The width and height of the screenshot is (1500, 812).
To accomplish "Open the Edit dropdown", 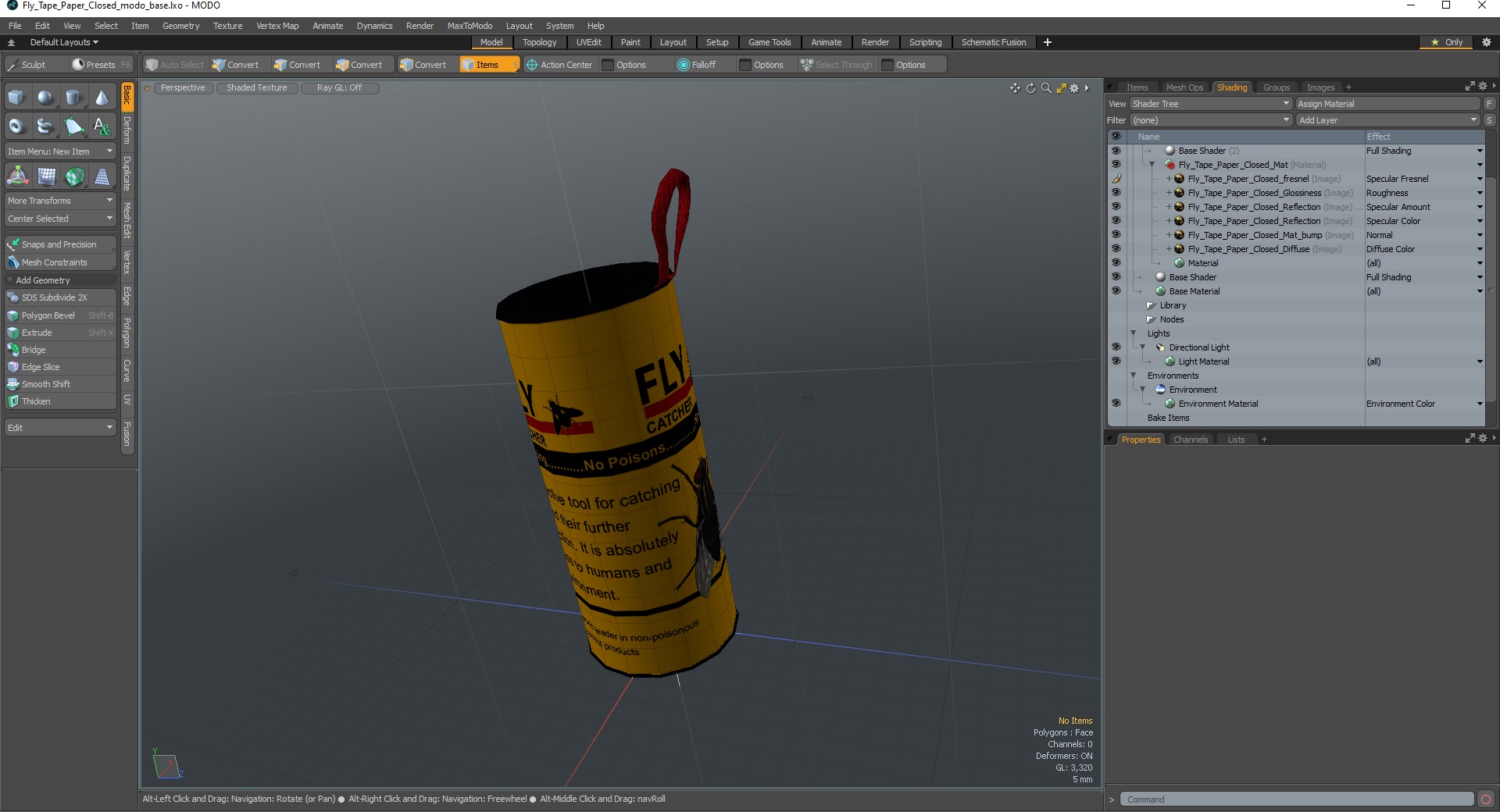I will click(x=60, y=428).
